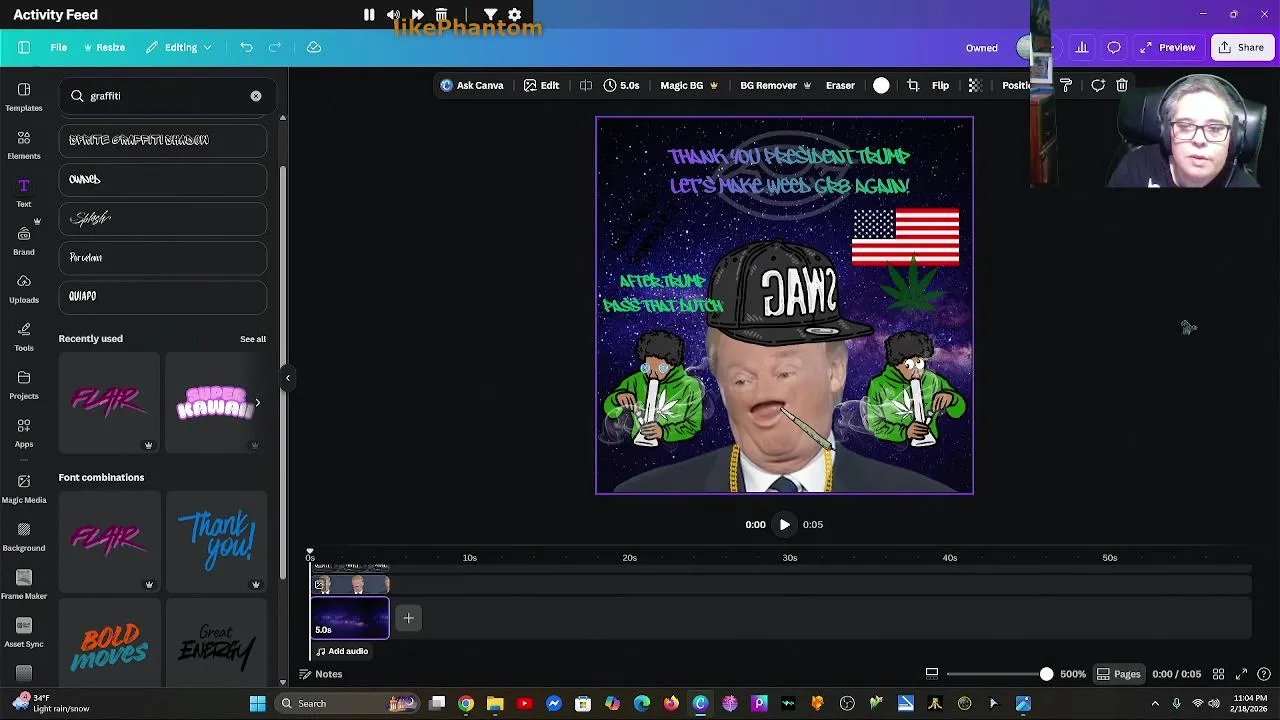
Task: Click the Share button
Action: tap(1241, 47)
